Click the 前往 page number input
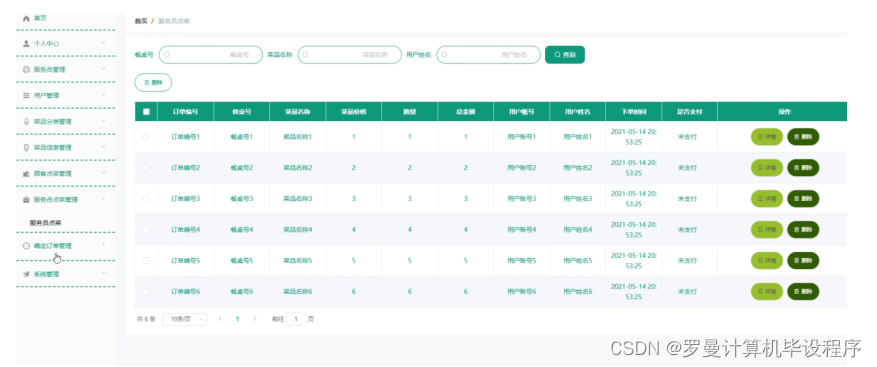877x367 pixels. coord(296,319)
